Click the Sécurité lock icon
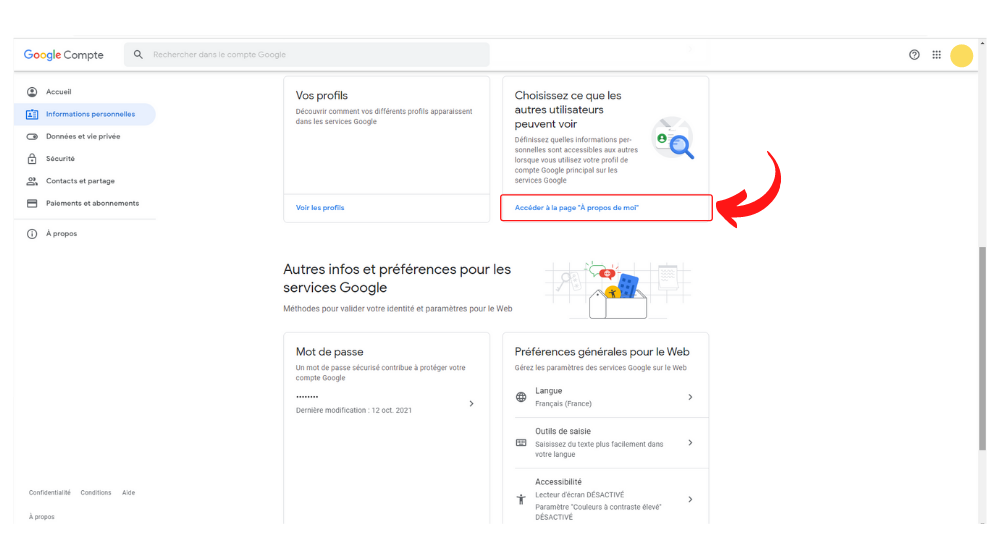The image size is (1000, 560). point(32,158)
